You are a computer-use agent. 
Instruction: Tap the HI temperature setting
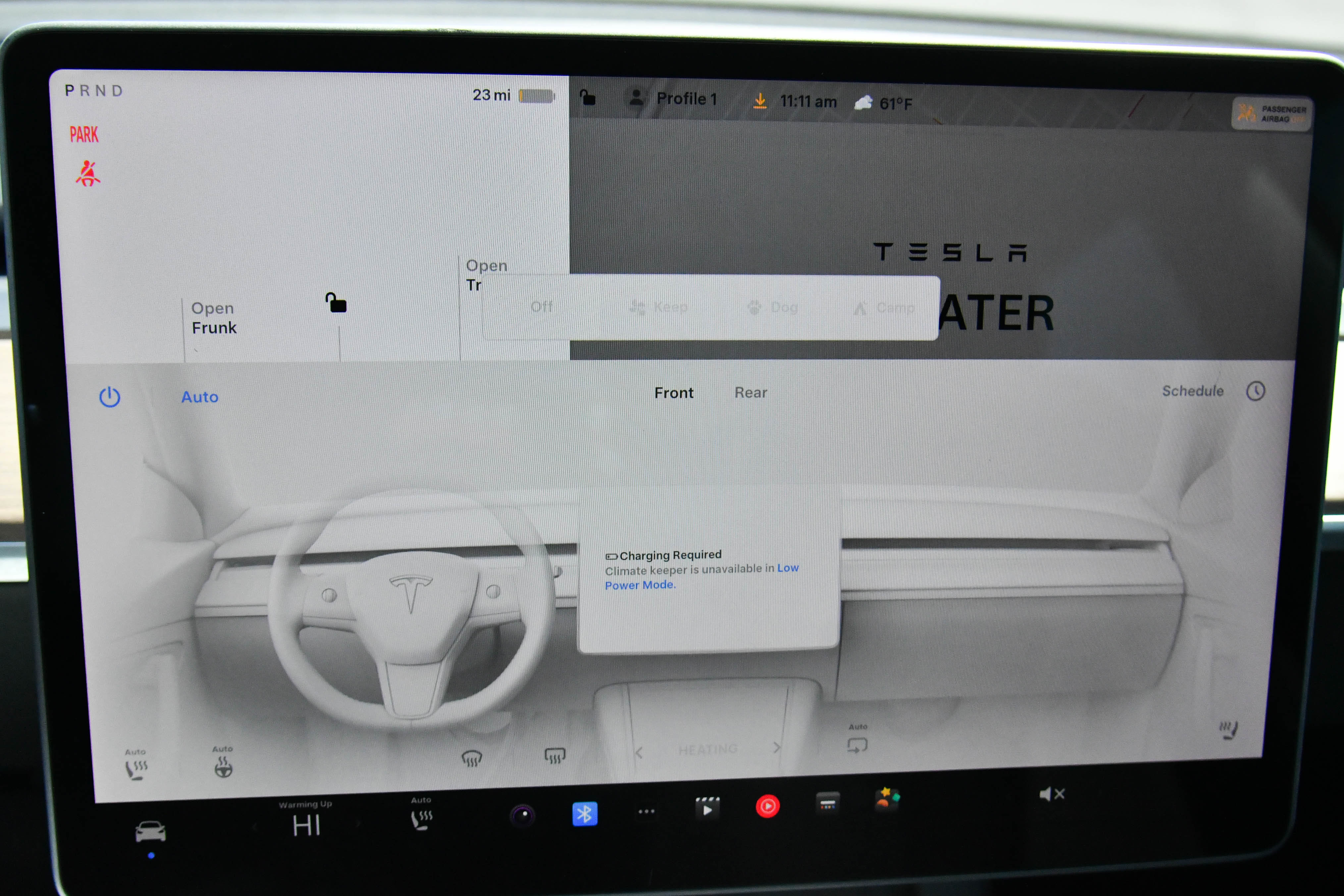click(x=306, y=826)
